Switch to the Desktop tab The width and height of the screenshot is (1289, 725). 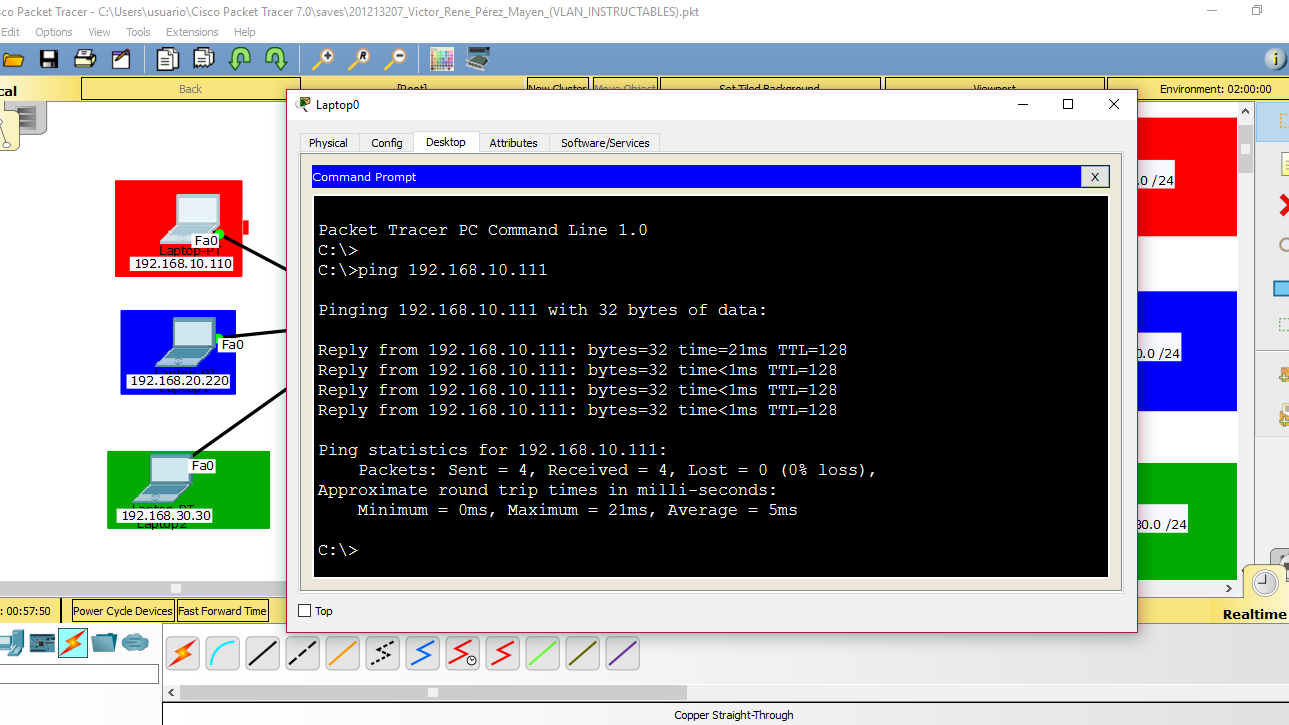coord(446,142)
